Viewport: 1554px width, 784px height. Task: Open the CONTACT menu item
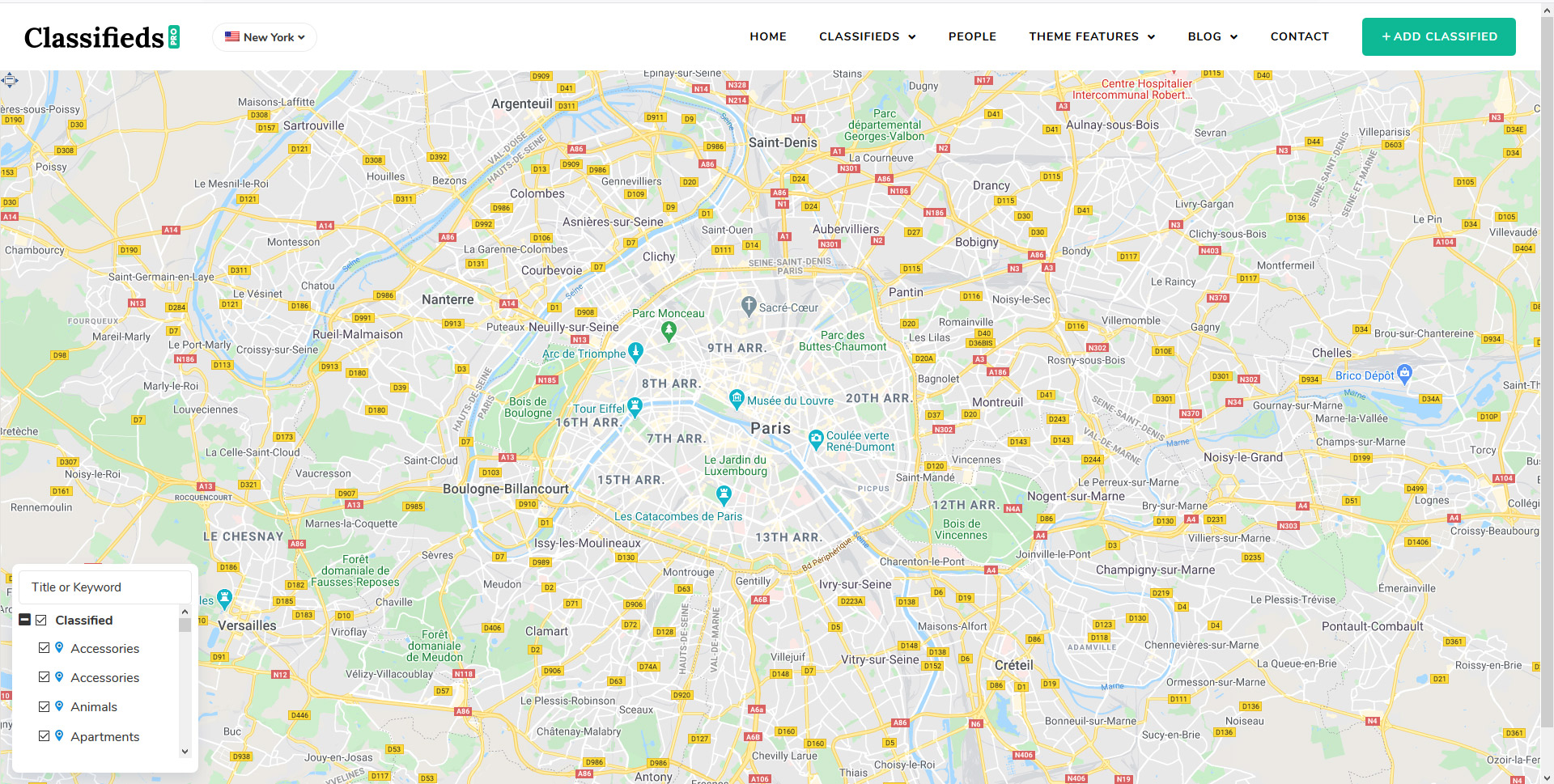pyautogui.click(x=1299, y=36)
